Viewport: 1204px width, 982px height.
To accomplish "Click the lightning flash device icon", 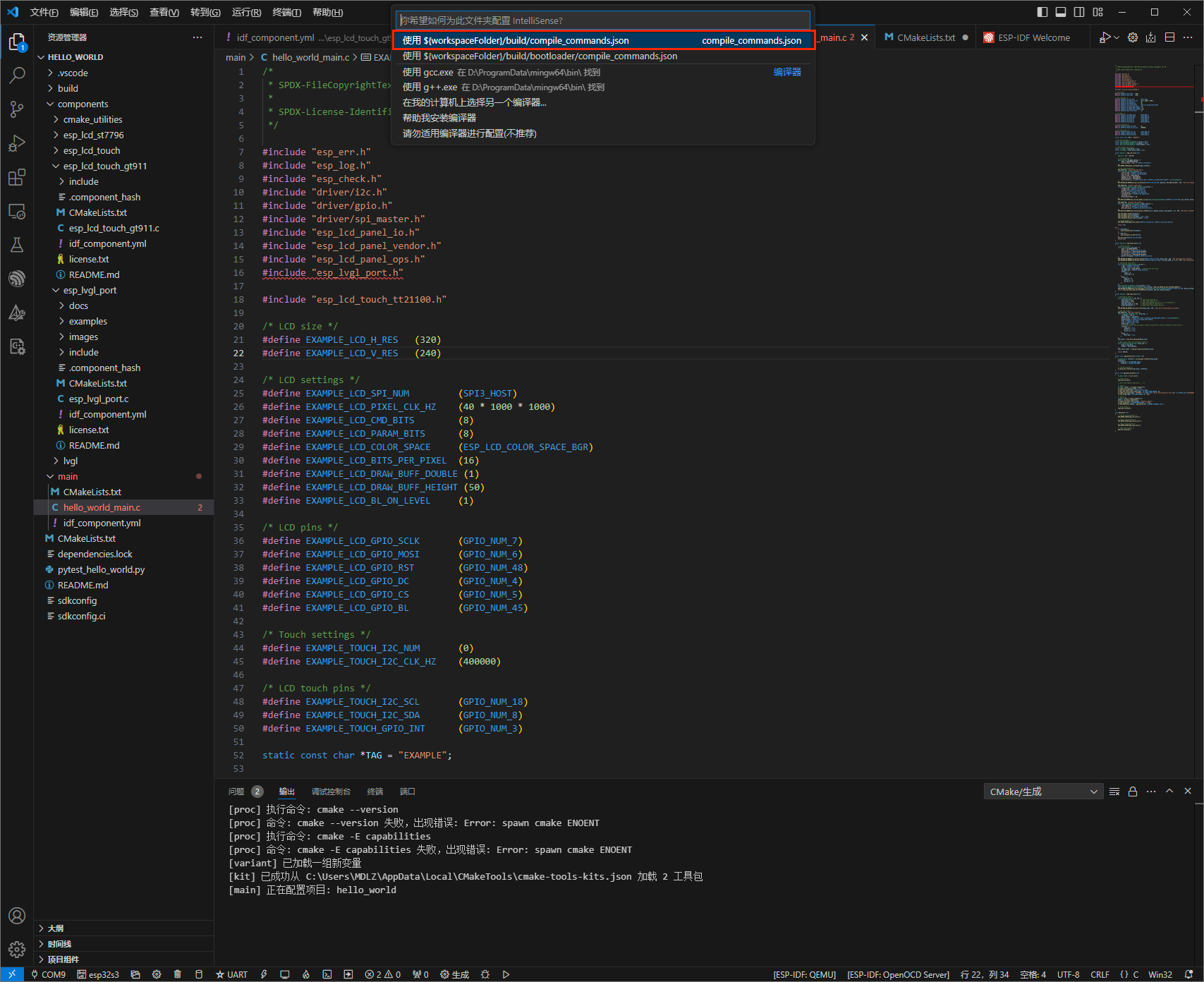I will [x=264, y=974].
